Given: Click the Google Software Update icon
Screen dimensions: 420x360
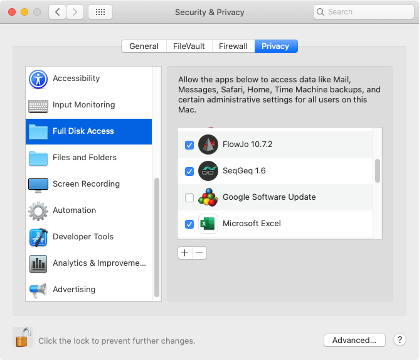Looking at the screenshot, I should coord(208,197).
